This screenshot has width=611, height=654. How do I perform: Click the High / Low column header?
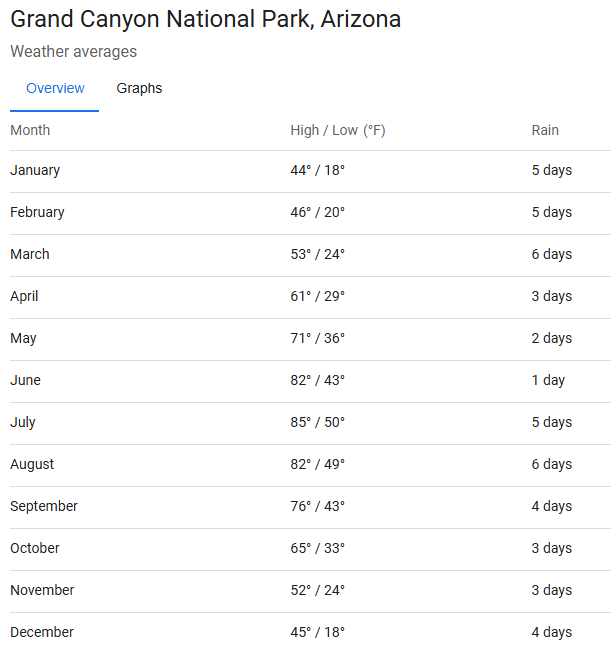337,130
